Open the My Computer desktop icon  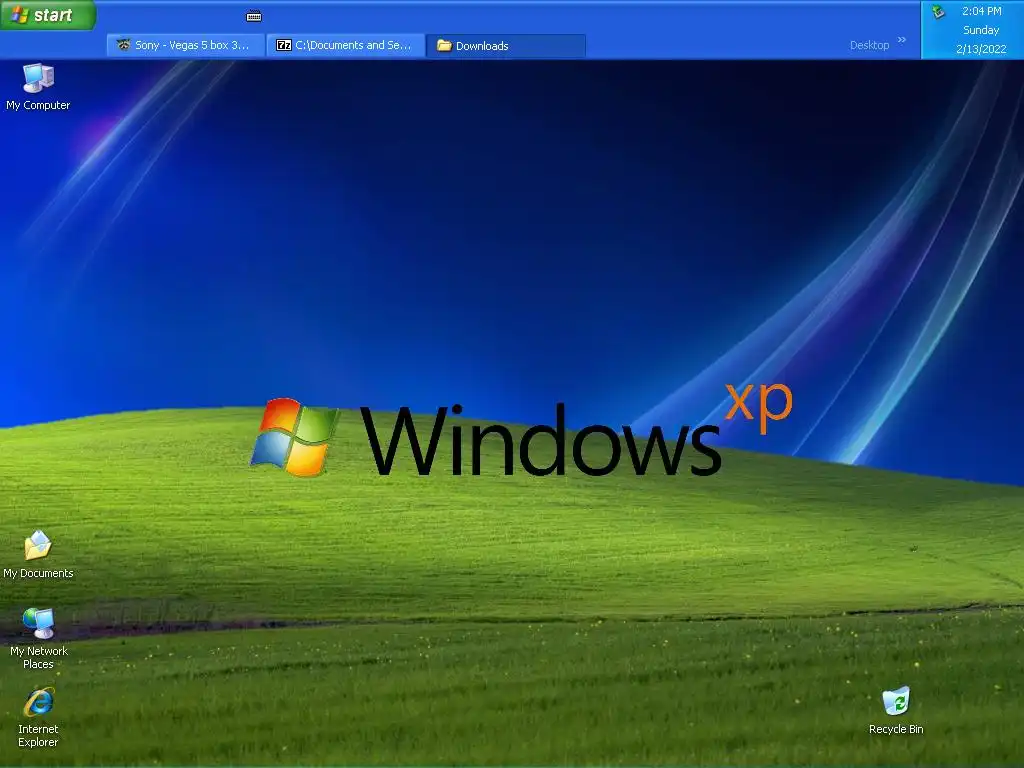coord(38,87)
